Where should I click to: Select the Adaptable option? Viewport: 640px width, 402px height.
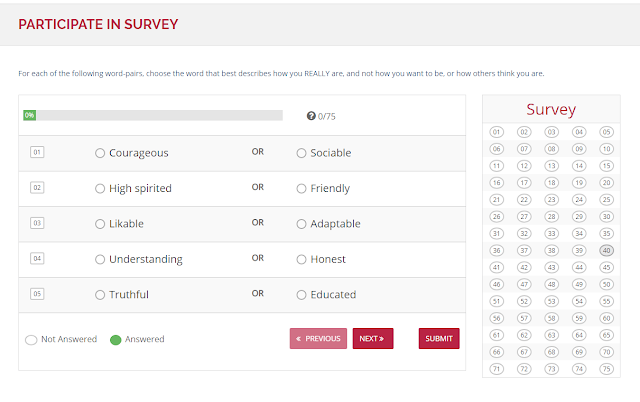(x=302, y=224)
